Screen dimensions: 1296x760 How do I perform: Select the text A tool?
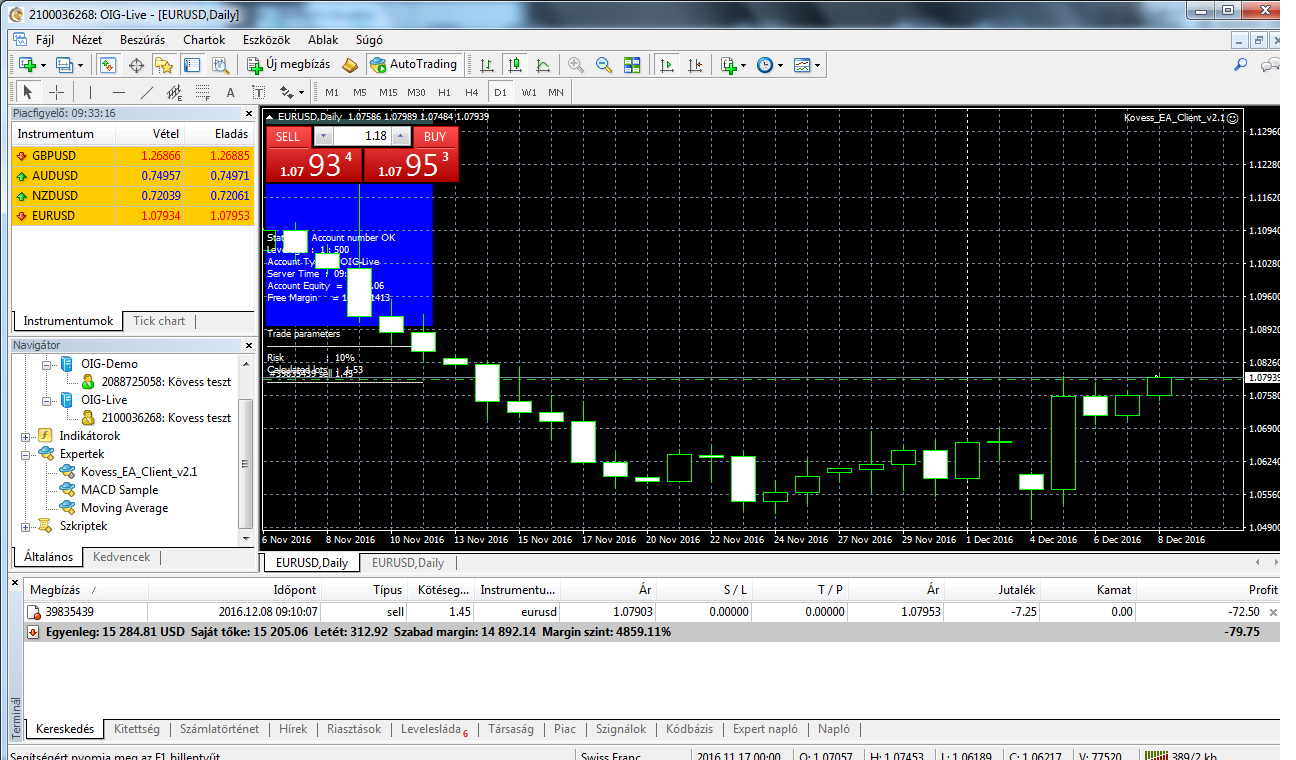click(x=230, y=92)
